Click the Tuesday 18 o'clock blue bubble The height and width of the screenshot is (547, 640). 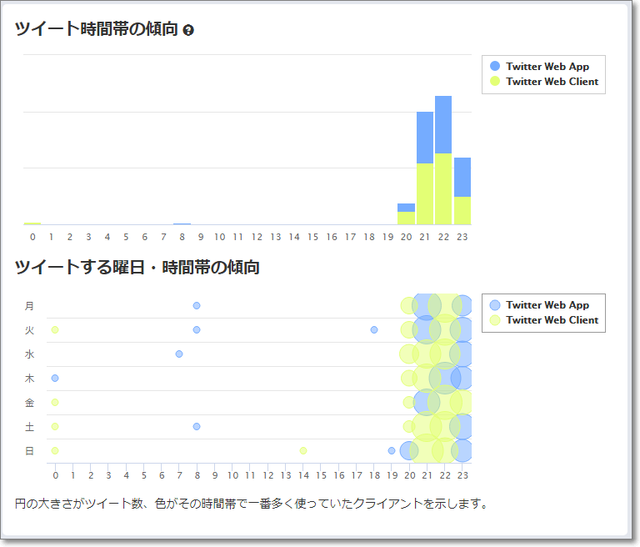click(374, 329)
